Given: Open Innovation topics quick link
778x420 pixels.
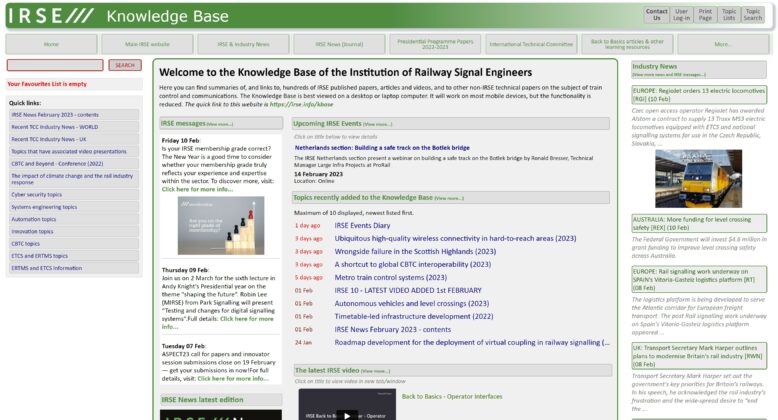Looking at the screenshot, I should [73, 231].
